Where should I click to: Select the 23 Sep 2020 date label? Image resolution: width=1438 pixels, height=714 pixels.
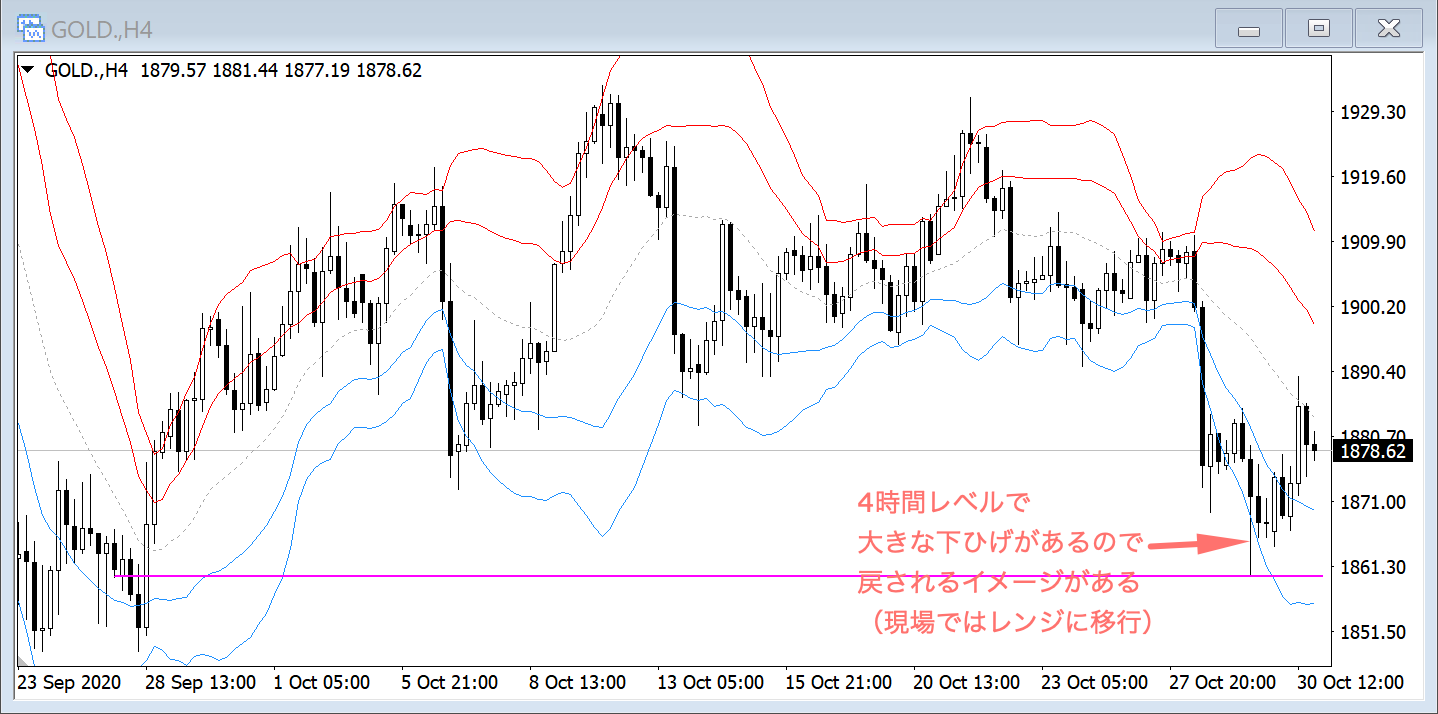coord(69,683)
